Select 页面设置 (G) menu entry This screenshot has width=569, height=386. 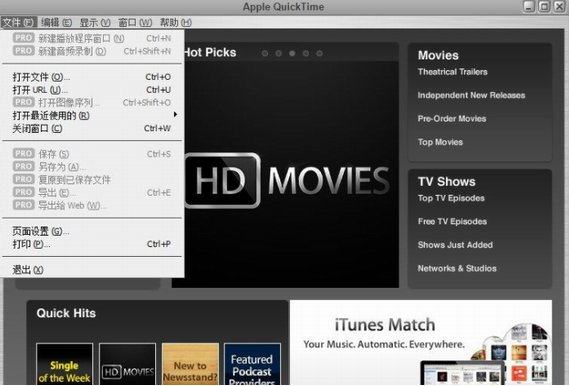tap(92, 231)
